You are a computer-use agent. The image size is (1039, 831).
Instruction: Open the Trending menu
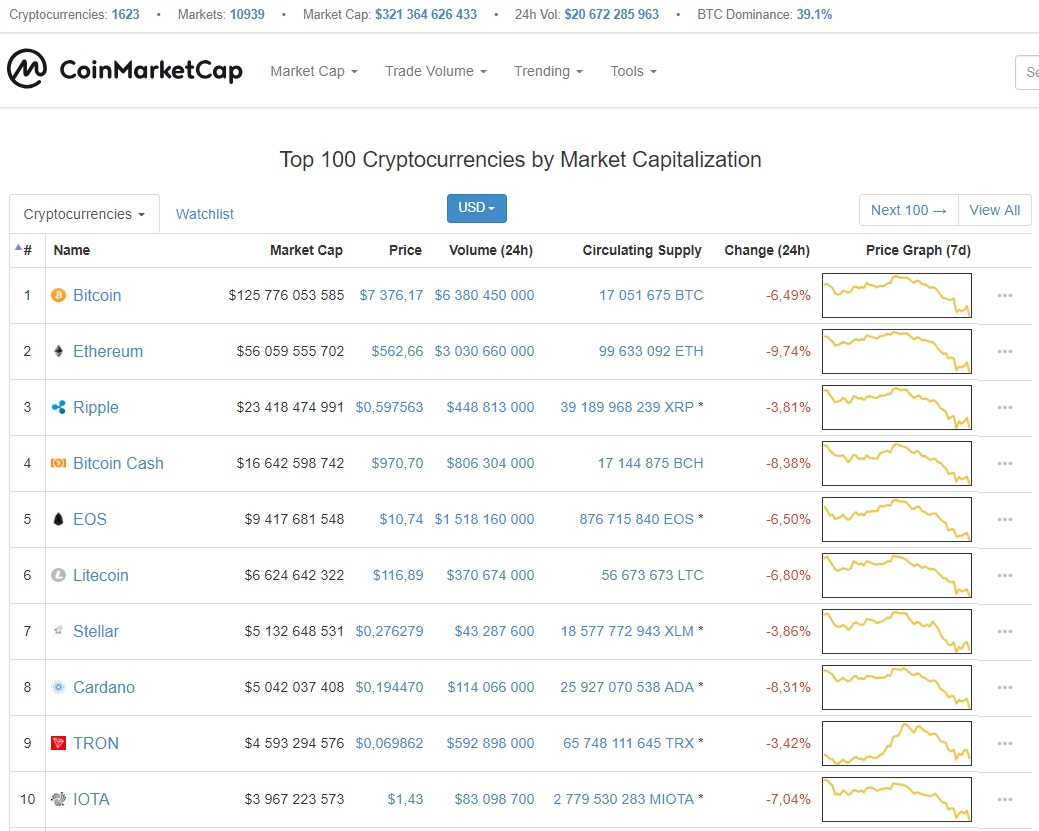(x=548, y=71)
